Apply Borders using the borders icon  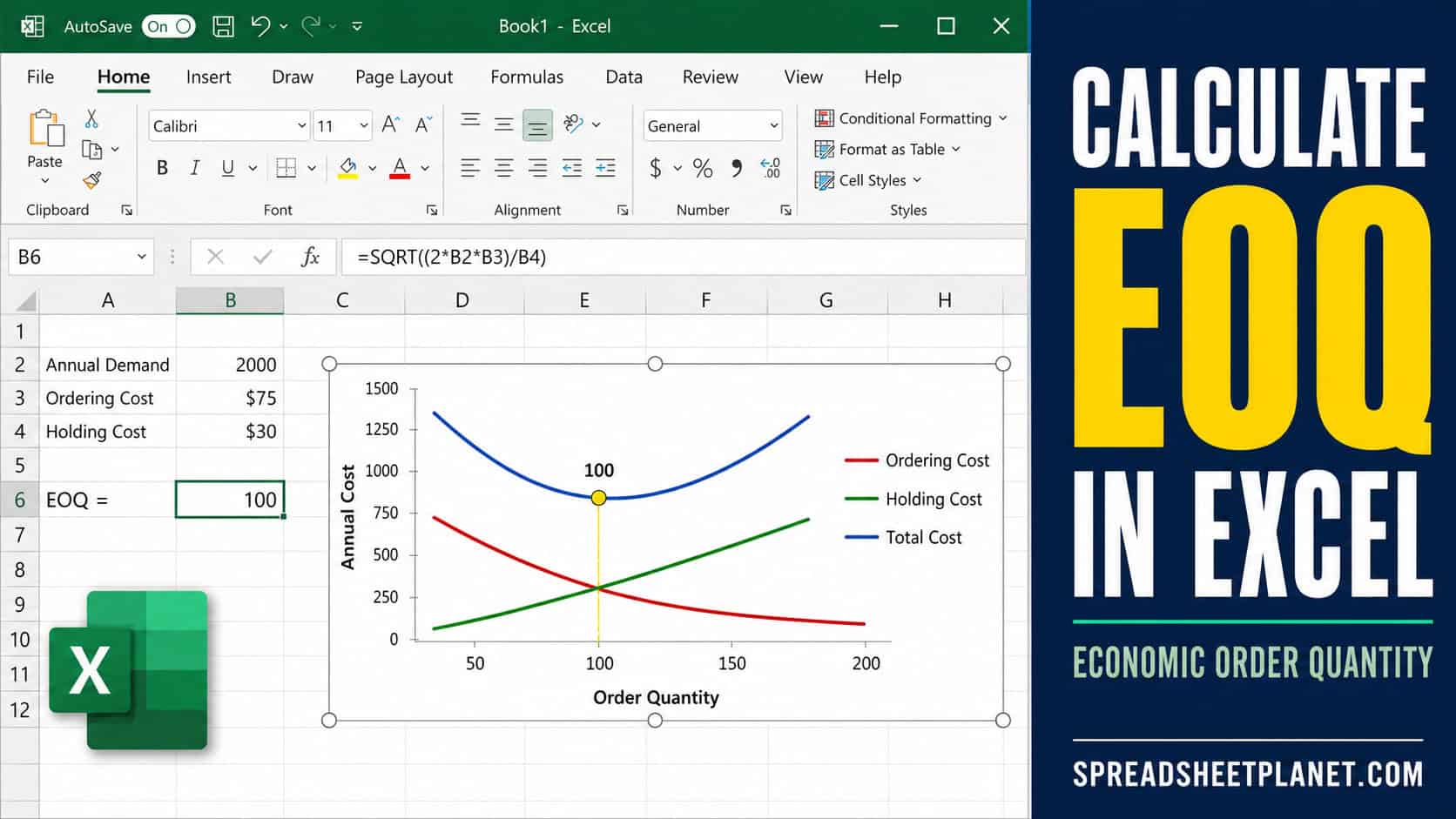click(286, 168)
